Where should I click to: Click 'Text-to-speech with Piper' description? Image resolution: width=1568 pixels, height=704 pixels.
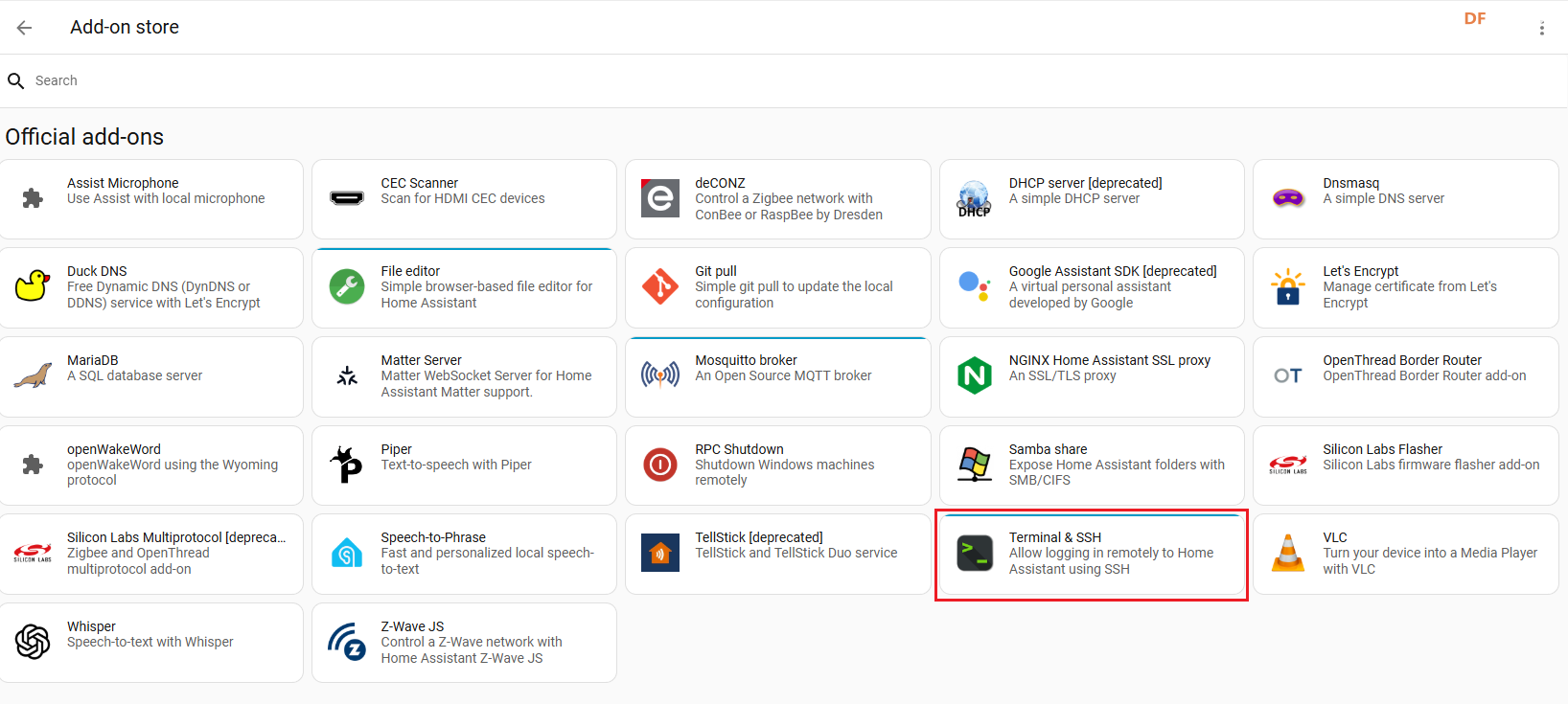point(456,465)
